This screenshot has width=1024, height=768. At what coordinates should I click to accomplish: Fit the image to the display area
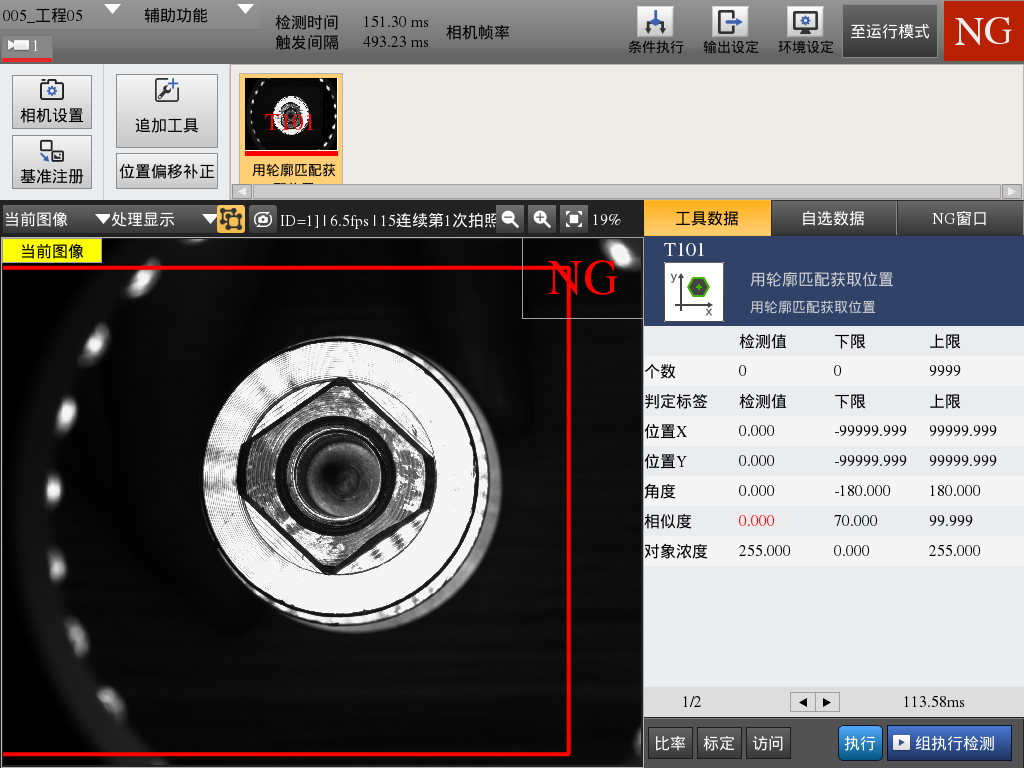coord(572,218)
